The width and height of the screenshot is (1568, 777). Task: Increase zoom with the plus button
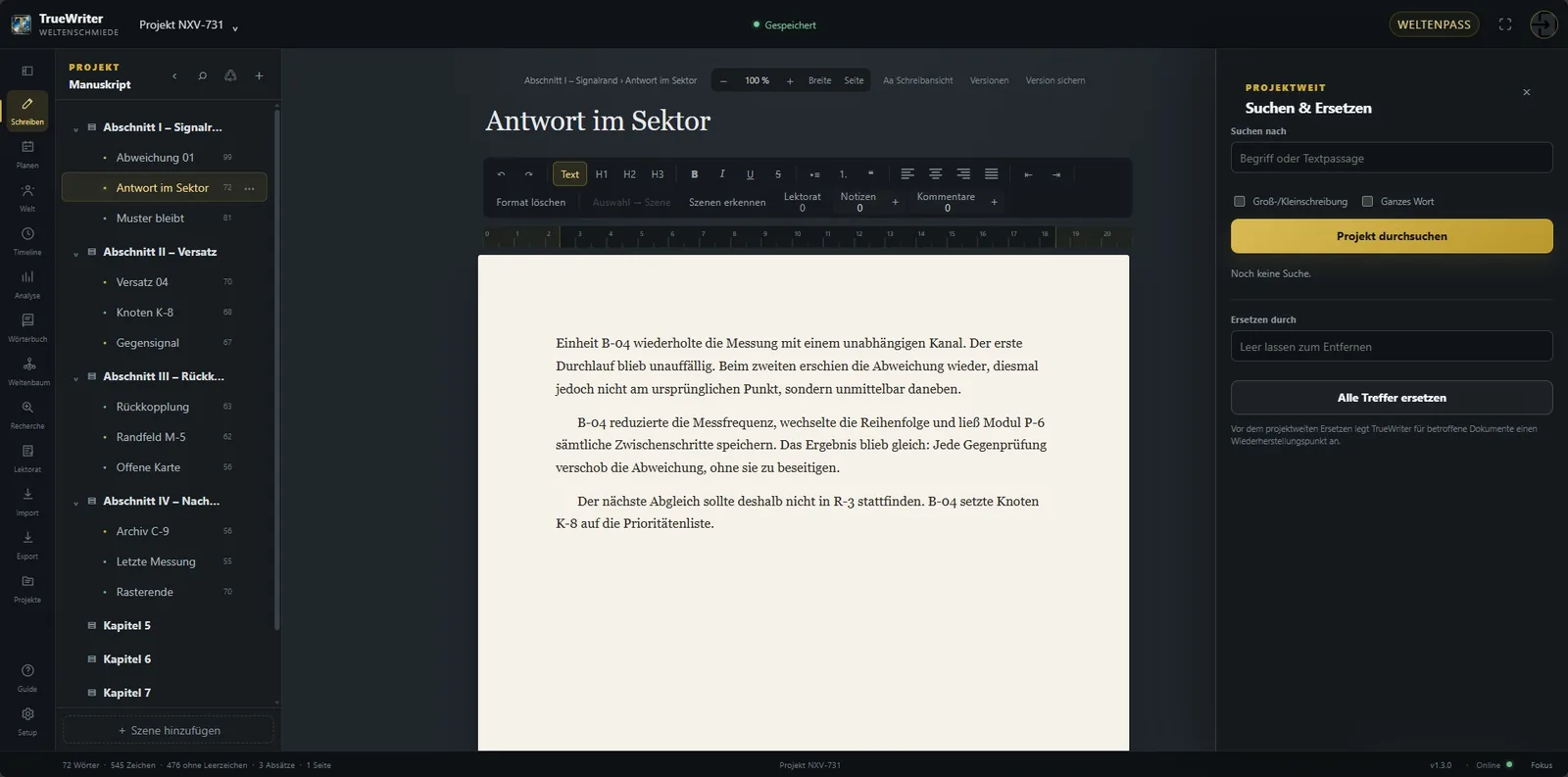[x=790, y=80]
